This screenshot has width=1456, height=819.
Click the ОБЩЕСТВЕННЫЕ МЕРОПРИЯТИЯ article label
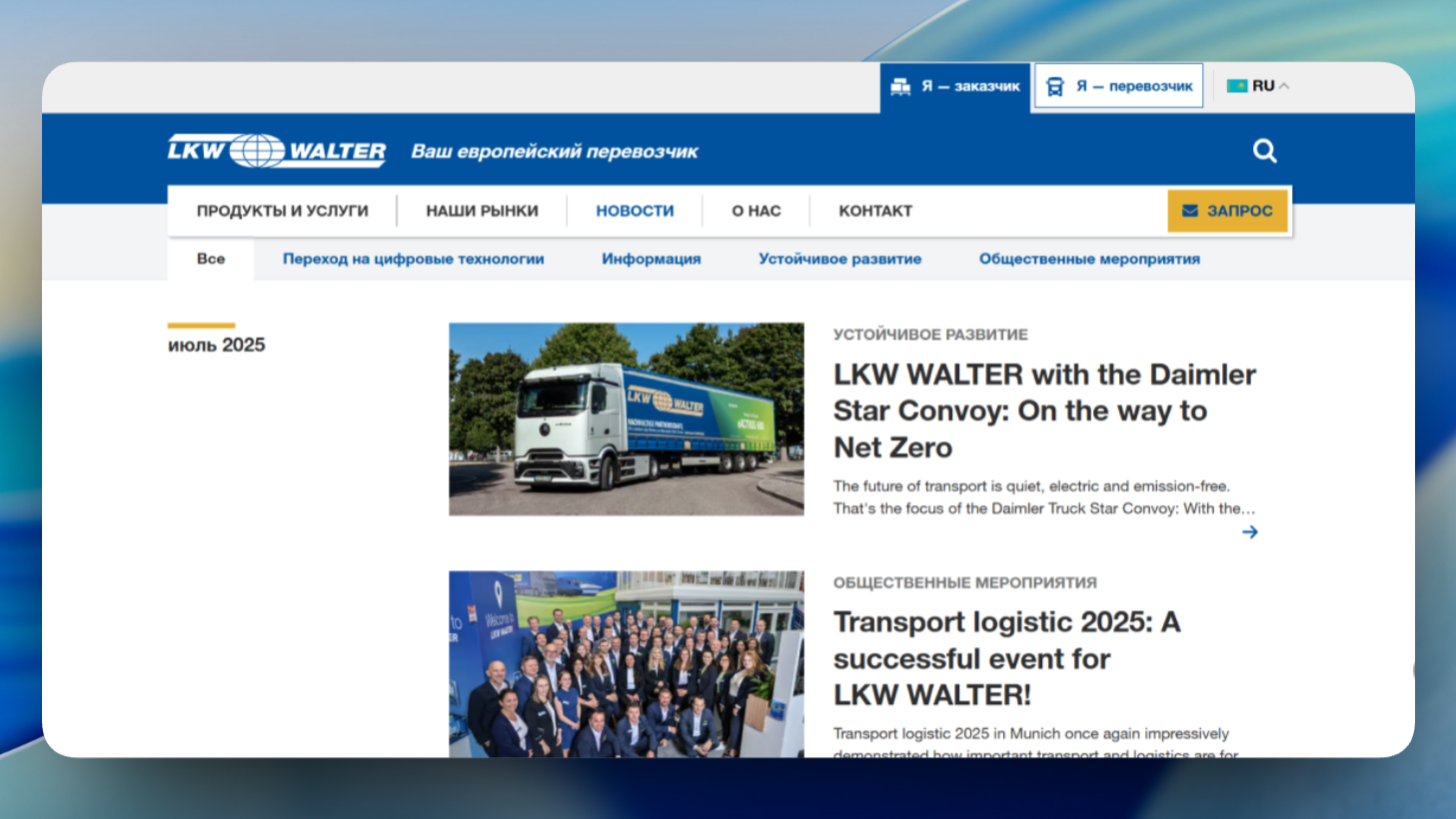pos(965,582)
